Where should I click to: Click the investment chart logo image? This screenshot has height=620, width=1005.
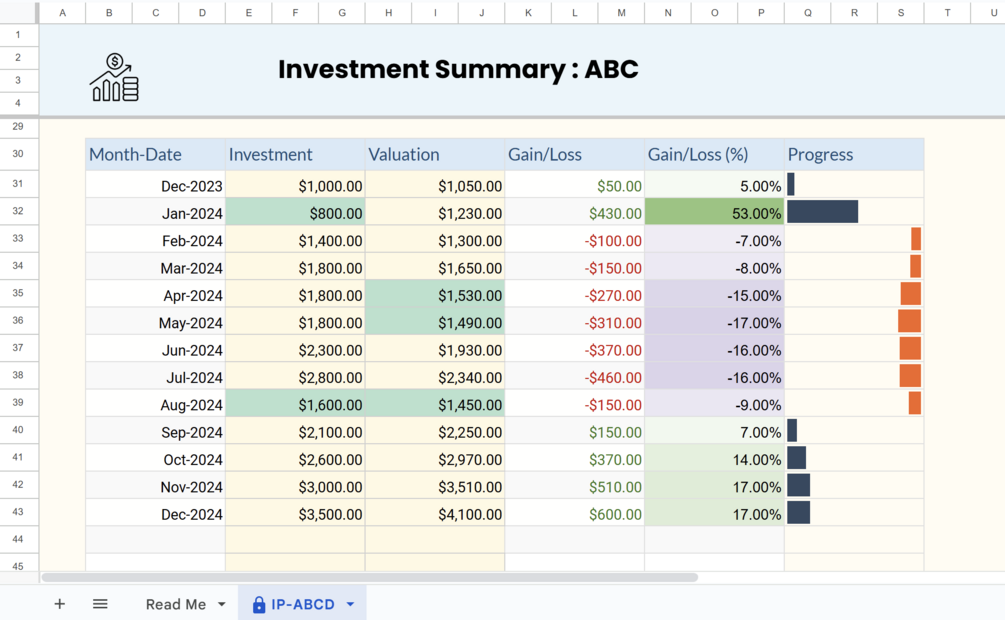[114, 78]
